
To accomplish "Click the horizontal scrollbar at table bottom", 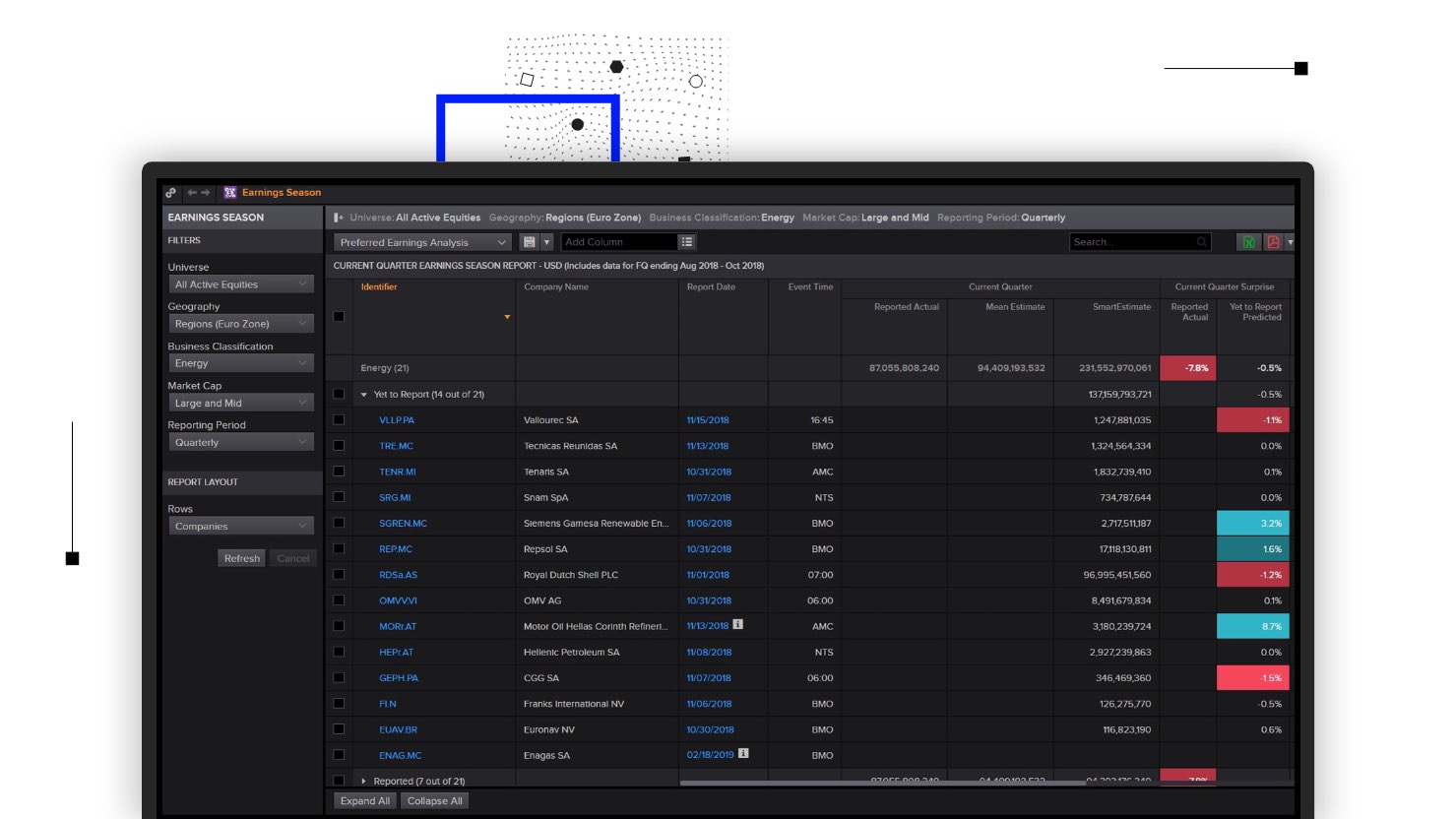I will 882,784.
